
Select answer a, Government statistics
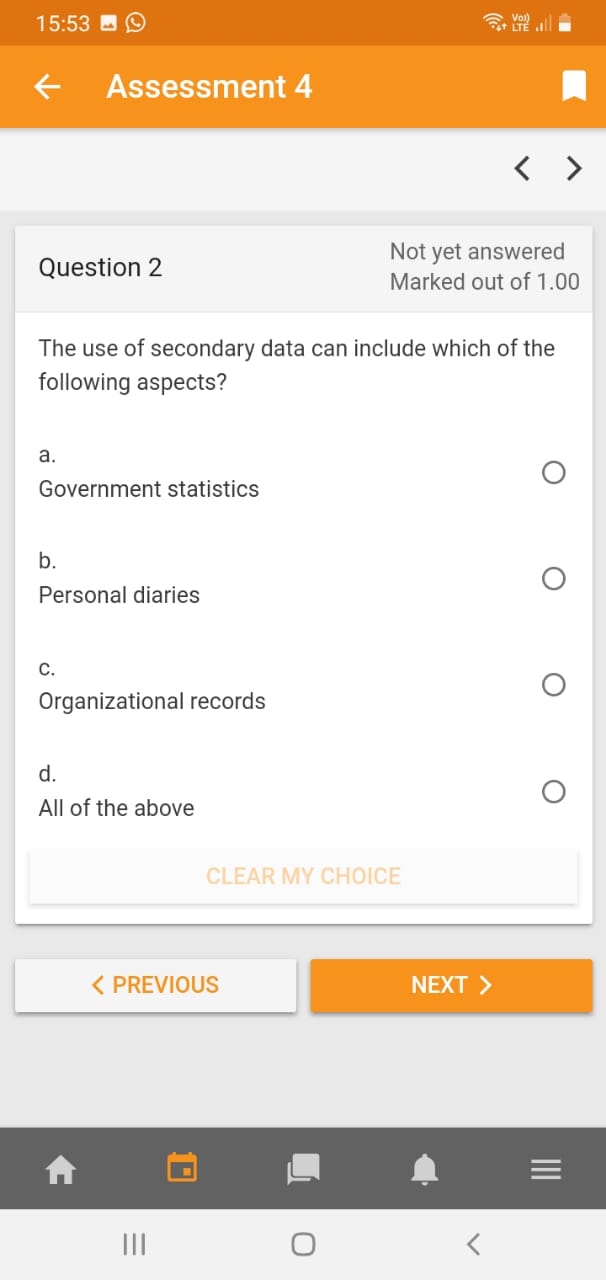tap(553, 472)
